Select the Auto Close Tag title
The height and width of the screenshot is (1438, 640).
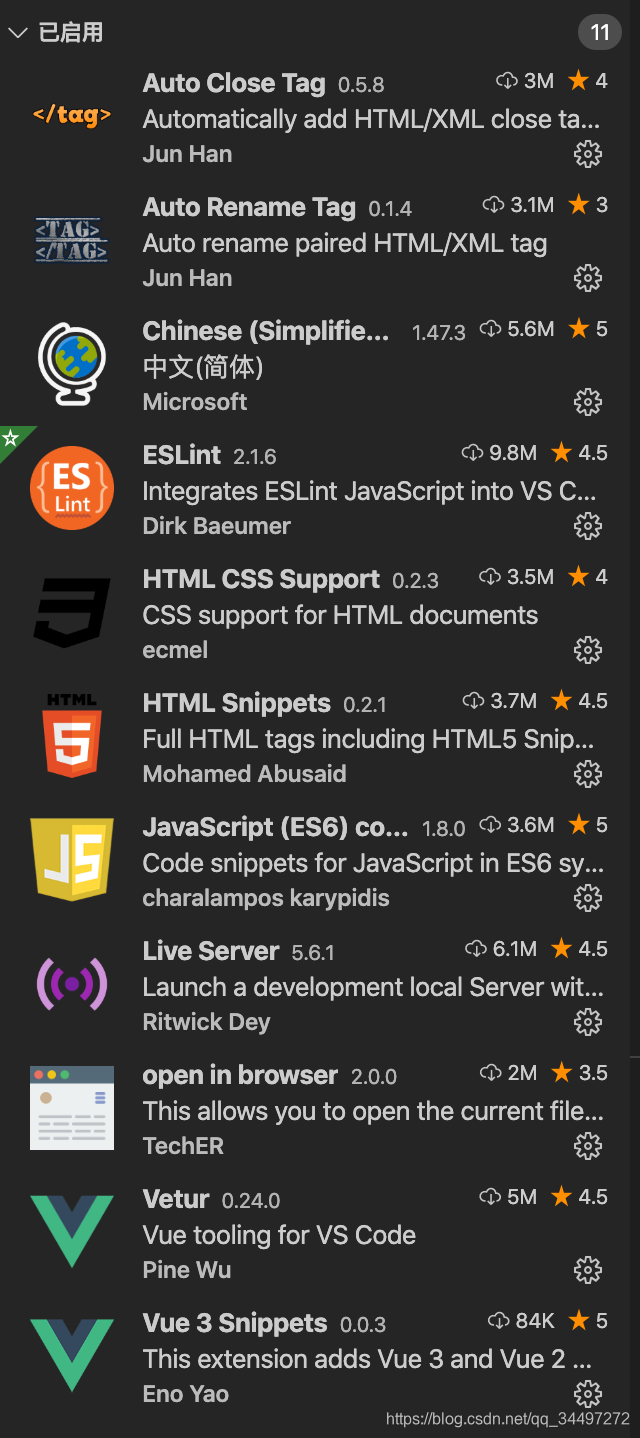234,83
